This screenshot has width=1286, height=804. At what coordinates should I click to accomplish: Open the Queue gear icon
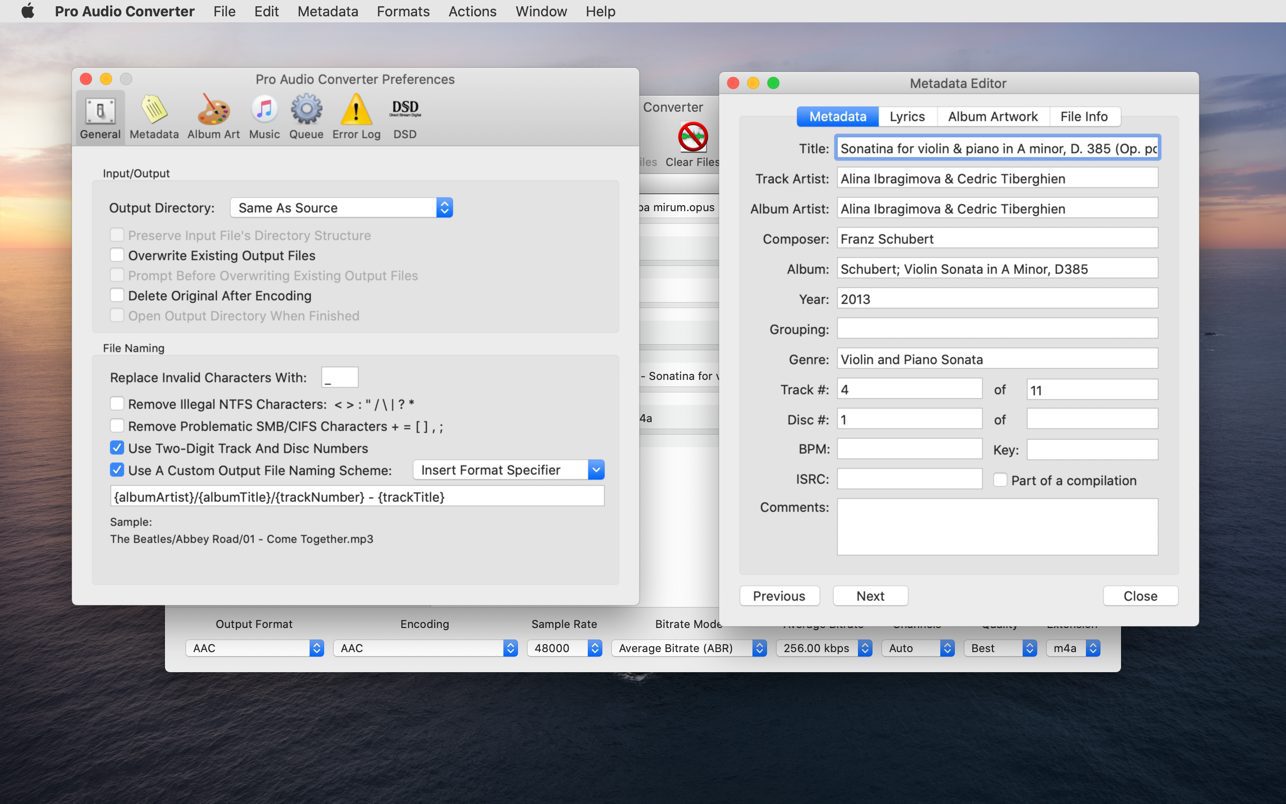click(306, 116)
